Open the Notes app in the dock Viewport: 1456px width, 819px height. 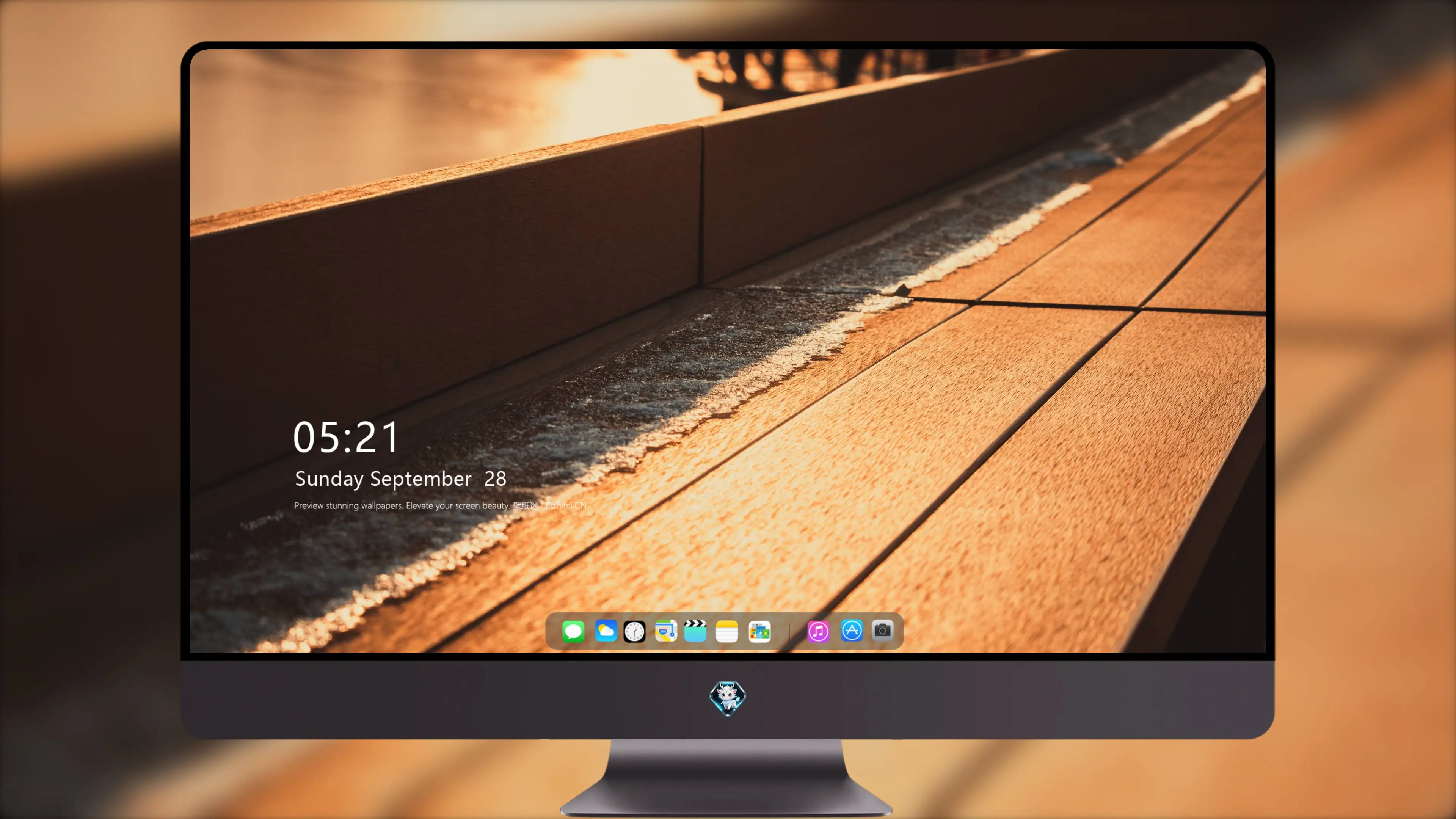click(x=727, y=631)
